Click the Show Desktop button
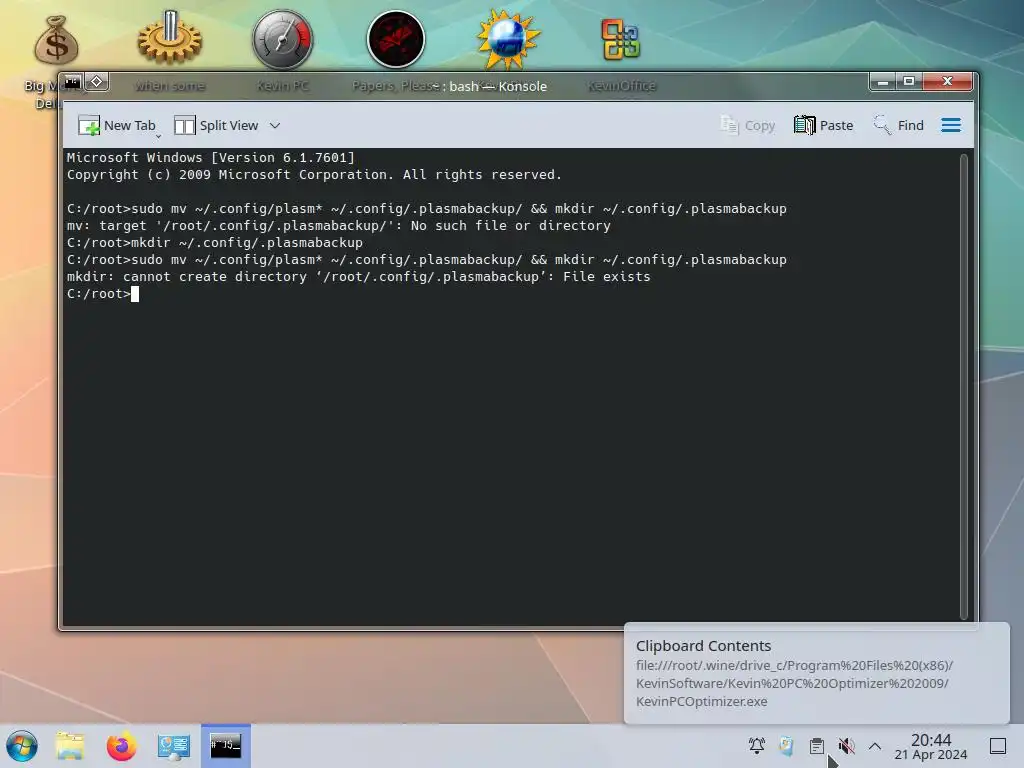Screen dimensions: 1024x768 click(998, 746)
